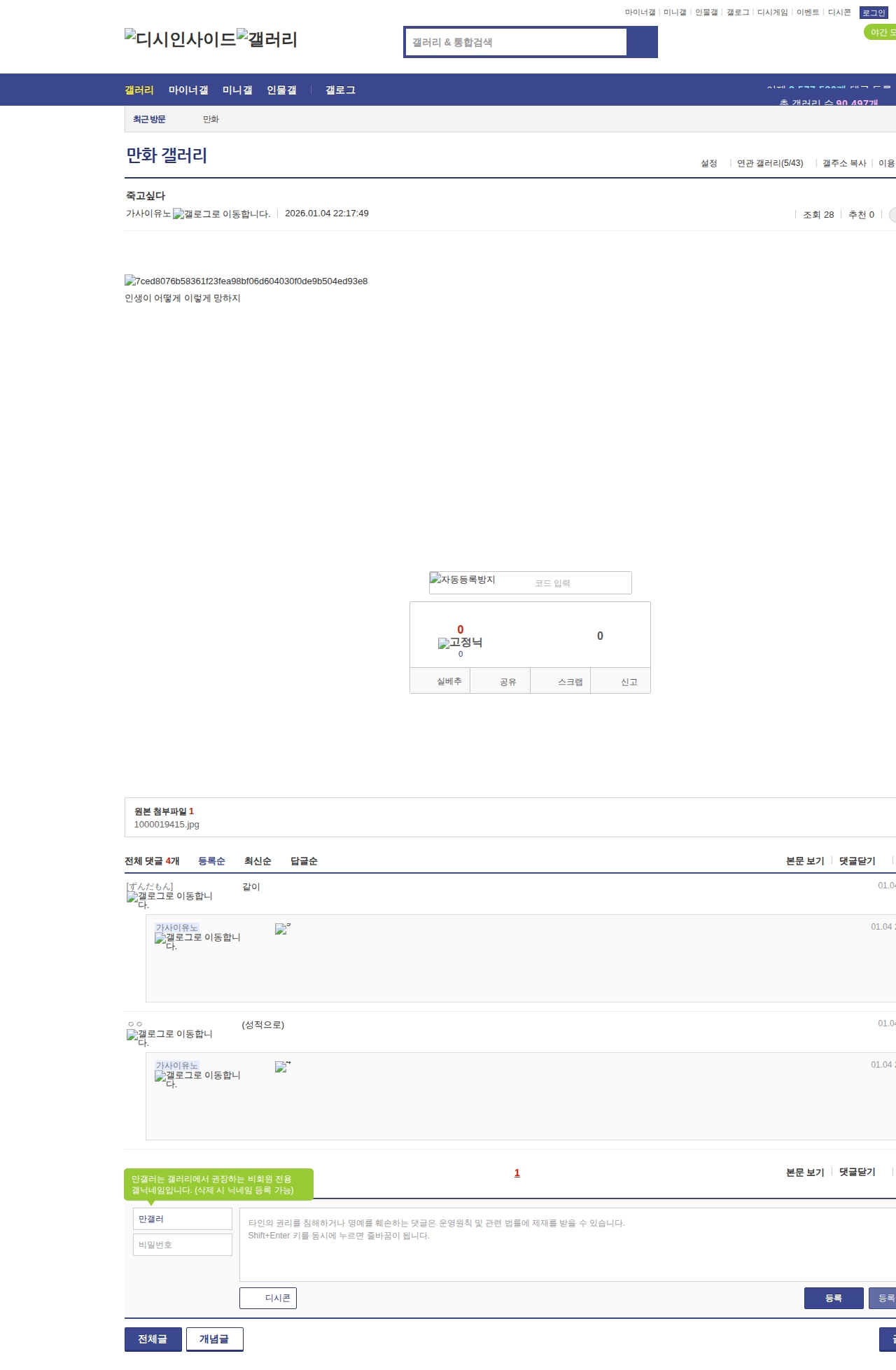Open attached file 1000019415.jpg
Screen dimensions: 896x1370
[167, 824]
